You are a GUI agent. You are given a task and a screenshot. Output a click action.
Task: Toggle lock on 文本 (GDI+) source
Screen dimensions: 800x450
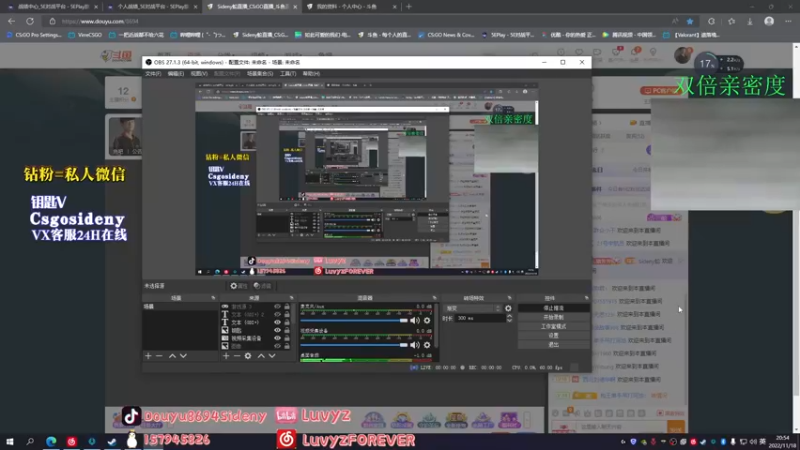(287, 322)
